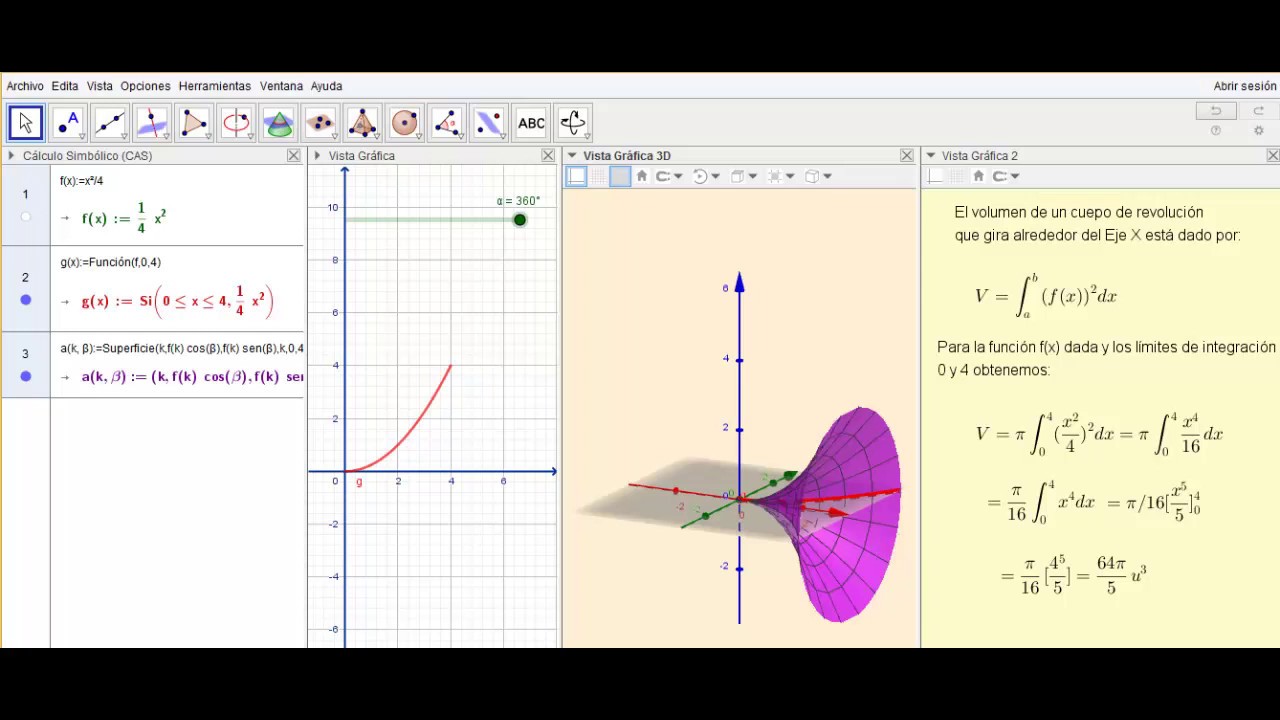Click the a(k, β):=Superficie input in row 3

tap(182, 348)
